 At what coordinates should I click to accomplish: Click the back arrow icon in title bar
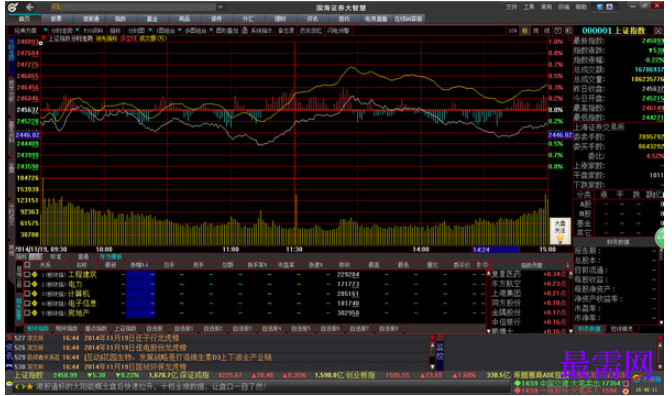tap(29, 7)
